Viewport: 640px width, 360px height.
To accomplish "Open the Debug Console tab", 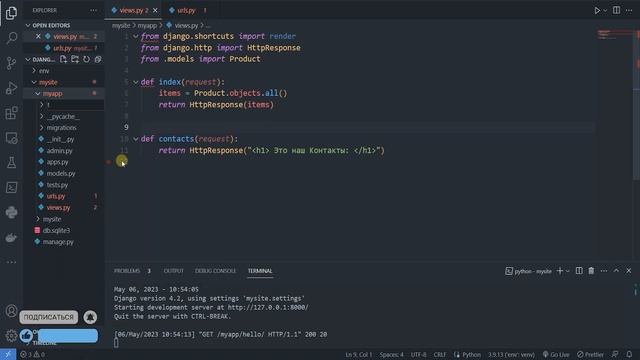I will coord(215,271).
